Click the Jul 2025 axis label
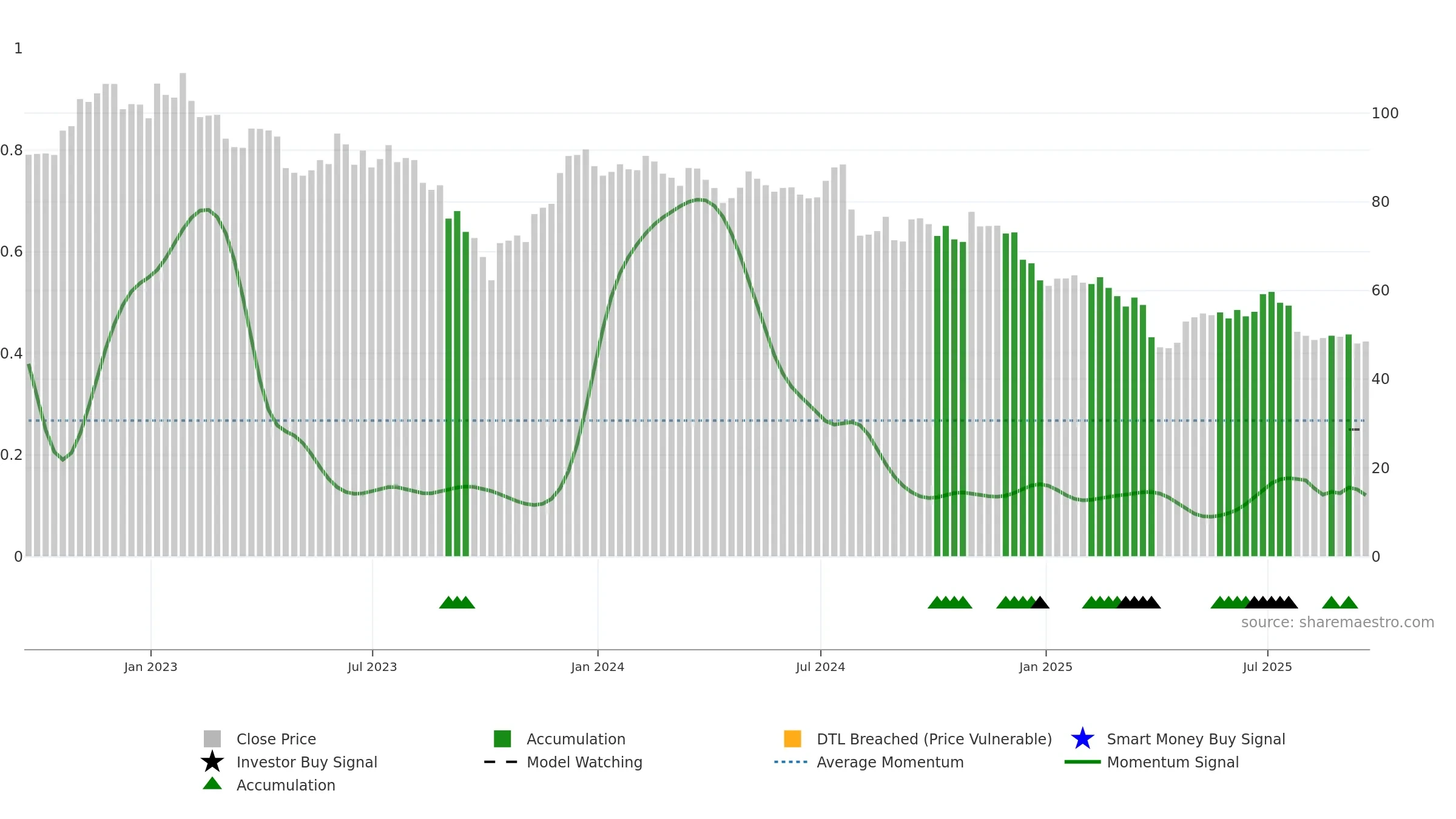1456x819 pixels. pyautogui.click(x=1267, y=667)
